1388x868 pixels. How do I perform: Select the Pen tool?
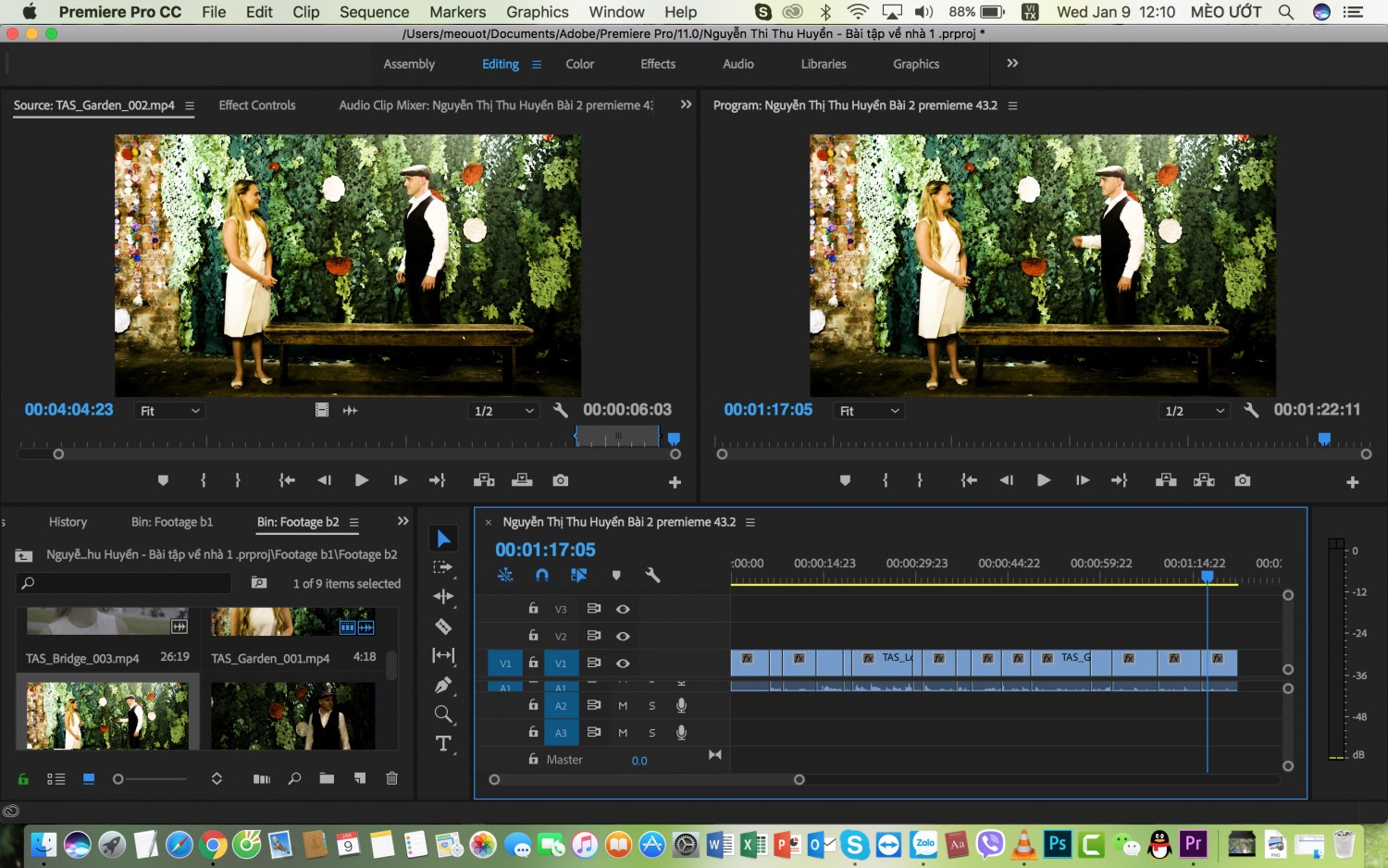[x=443, y=686]
